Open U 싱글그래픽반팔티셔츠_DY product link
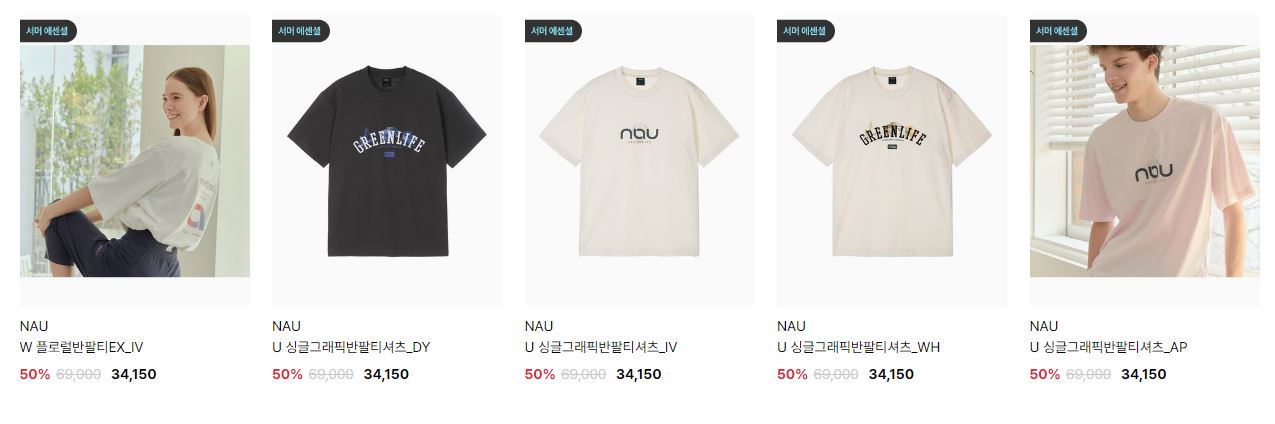 point(351,348)
